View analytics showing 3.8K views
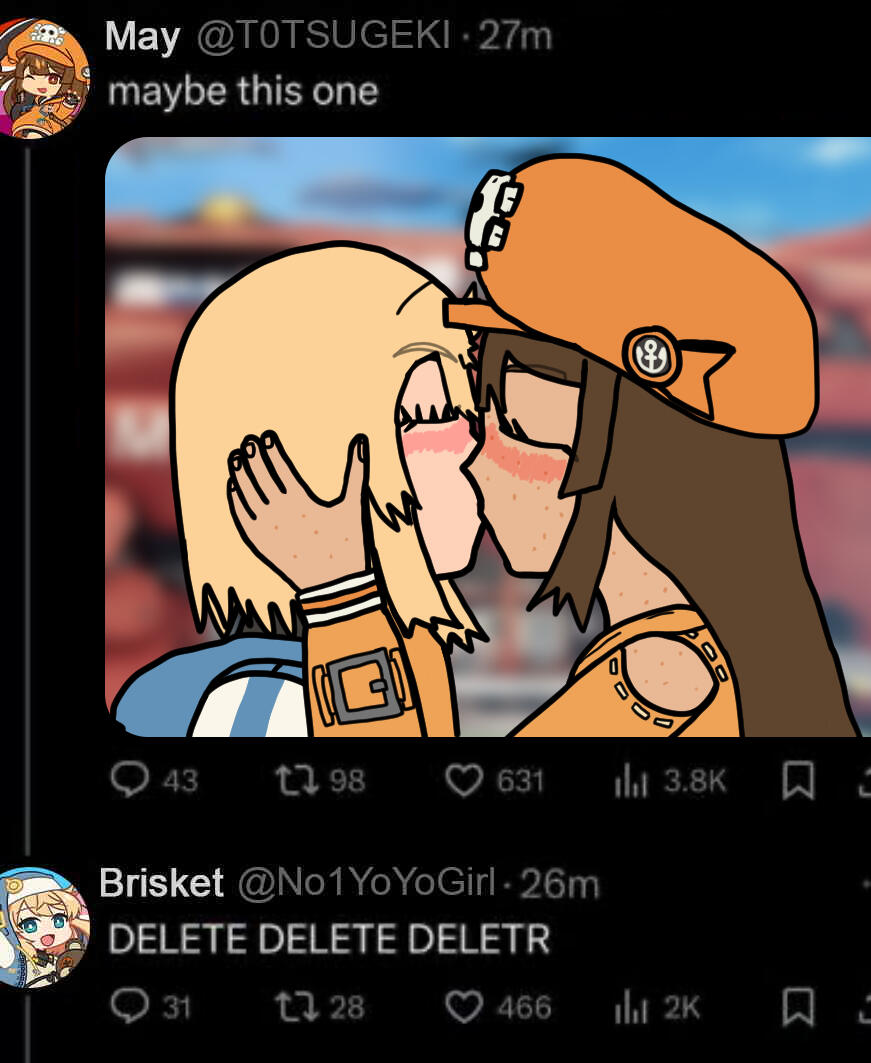This screenshot has height=1063, width=871. 670,781
